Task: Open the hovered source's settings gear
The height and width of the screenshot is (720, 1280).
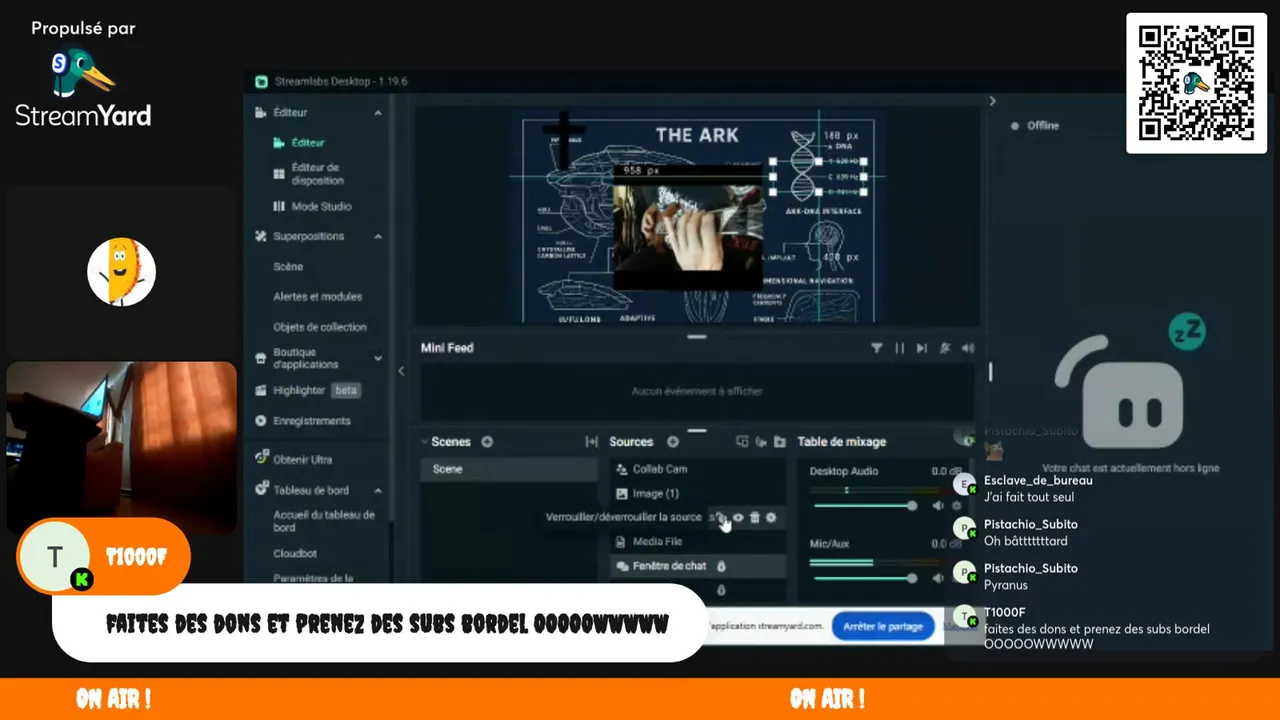Action: click(771, 517)
